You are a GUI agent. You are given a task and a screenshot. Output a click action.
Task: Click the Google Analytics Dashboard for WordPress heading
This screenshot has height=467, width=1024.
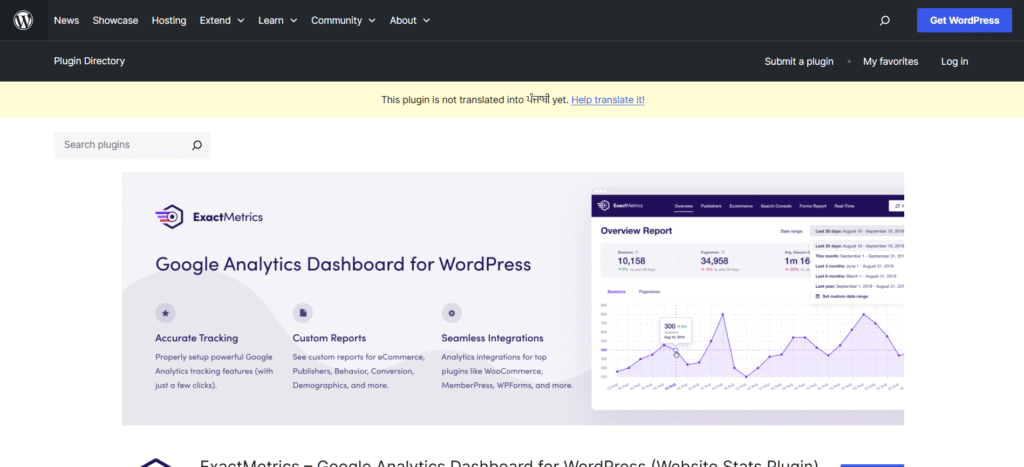343,265
